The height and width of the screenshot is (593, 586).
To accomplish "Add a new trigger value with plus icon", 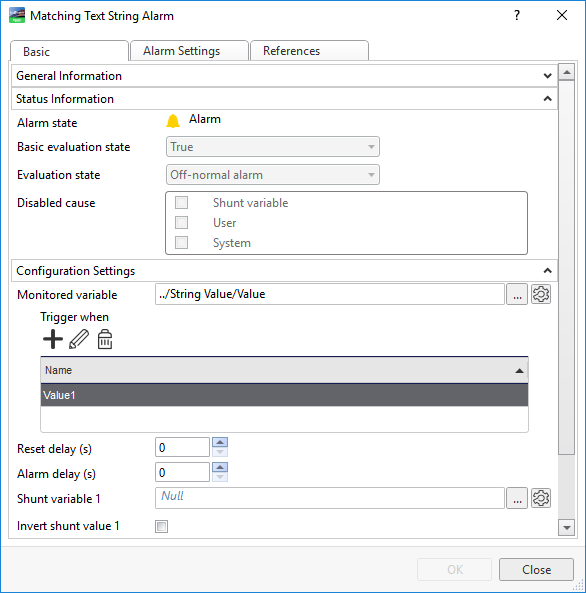I will tap(53, 339).
